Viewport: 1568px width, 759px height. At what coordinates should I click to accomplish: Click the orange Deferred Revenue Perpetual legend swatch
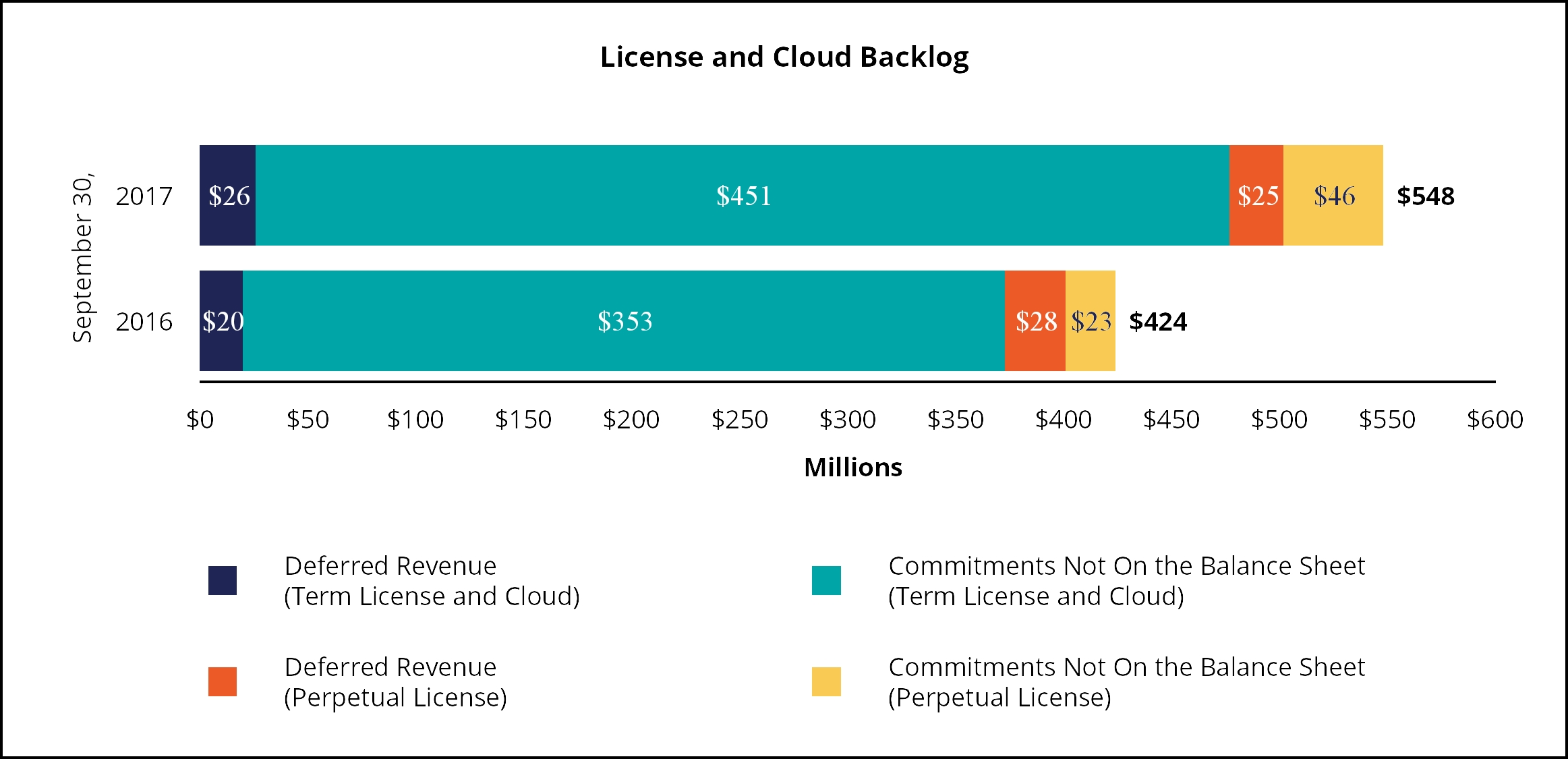pyautogui.click(x=222, y=681)
